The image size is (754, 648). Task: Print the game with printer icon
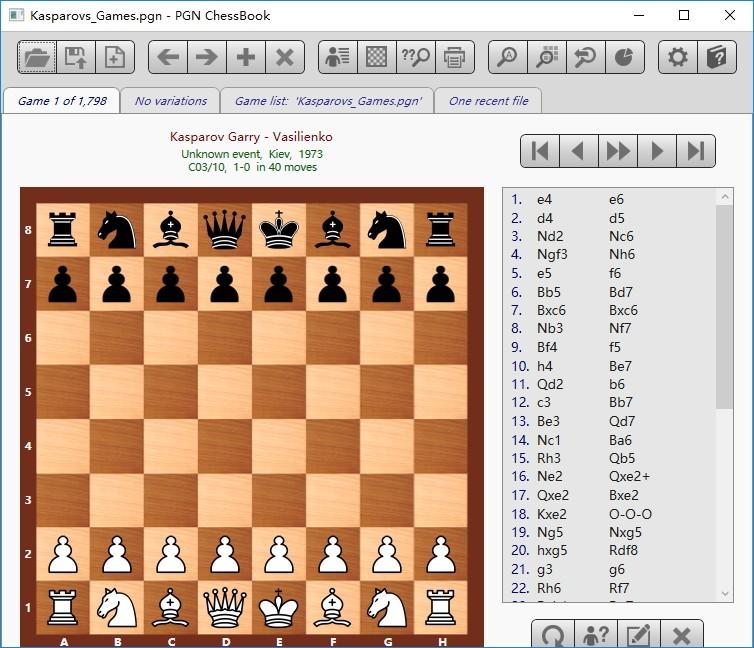[x=455, y=57]
